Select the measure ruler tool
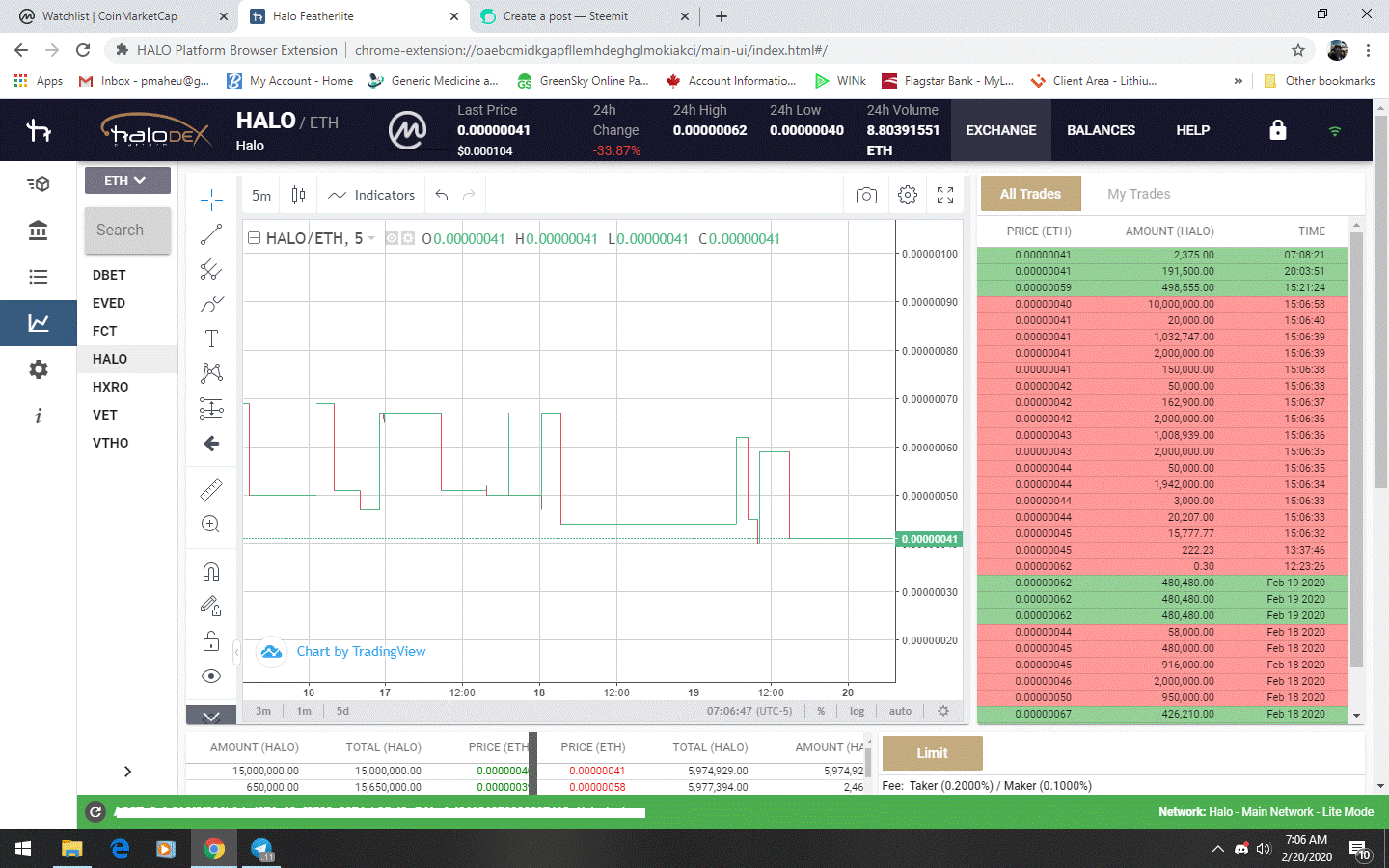The image size is (1389, 868). (211, 490)
